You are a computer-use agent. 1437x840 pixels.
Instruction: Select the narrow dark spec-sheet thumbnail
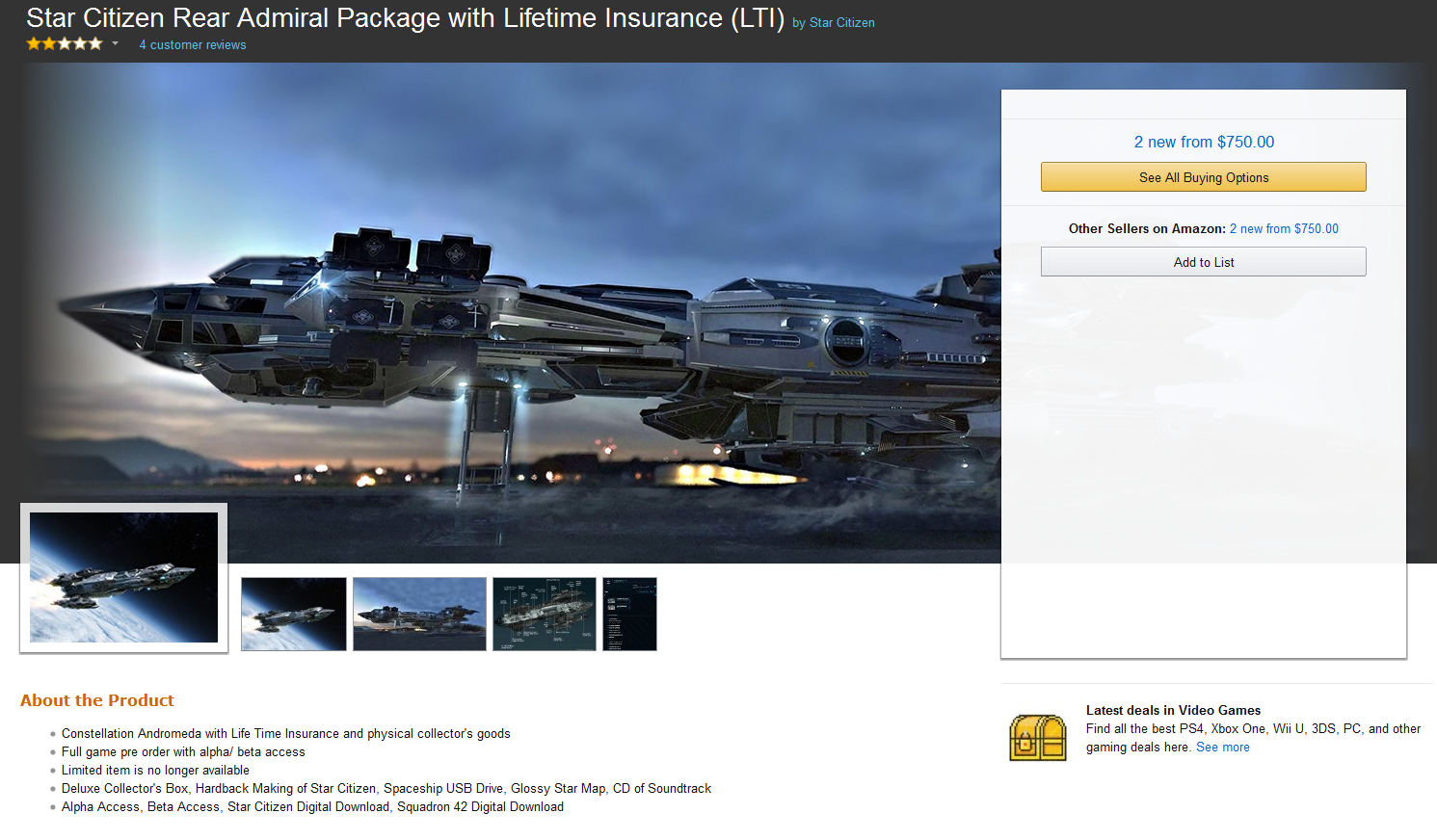click(629, 615)
